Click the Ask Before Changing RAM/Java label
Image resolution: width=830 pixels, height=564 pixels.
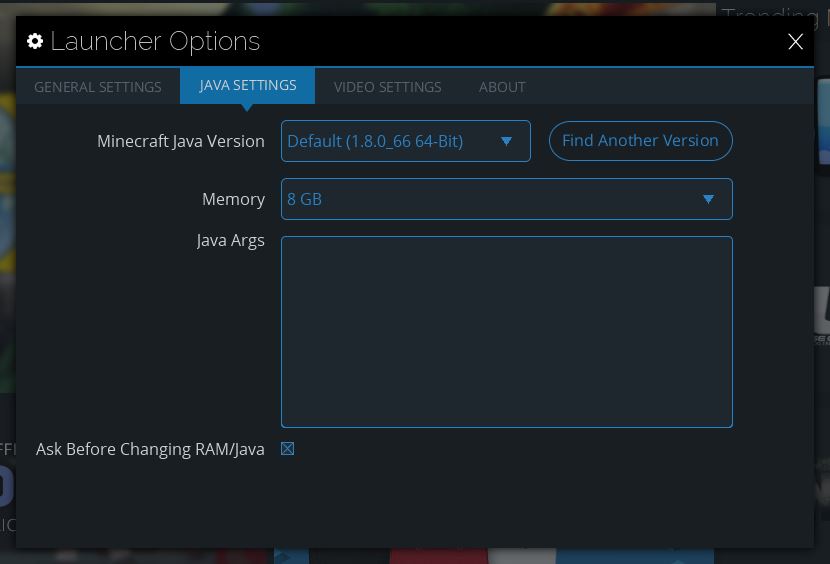pyautogui.click(x=150, y=449)
